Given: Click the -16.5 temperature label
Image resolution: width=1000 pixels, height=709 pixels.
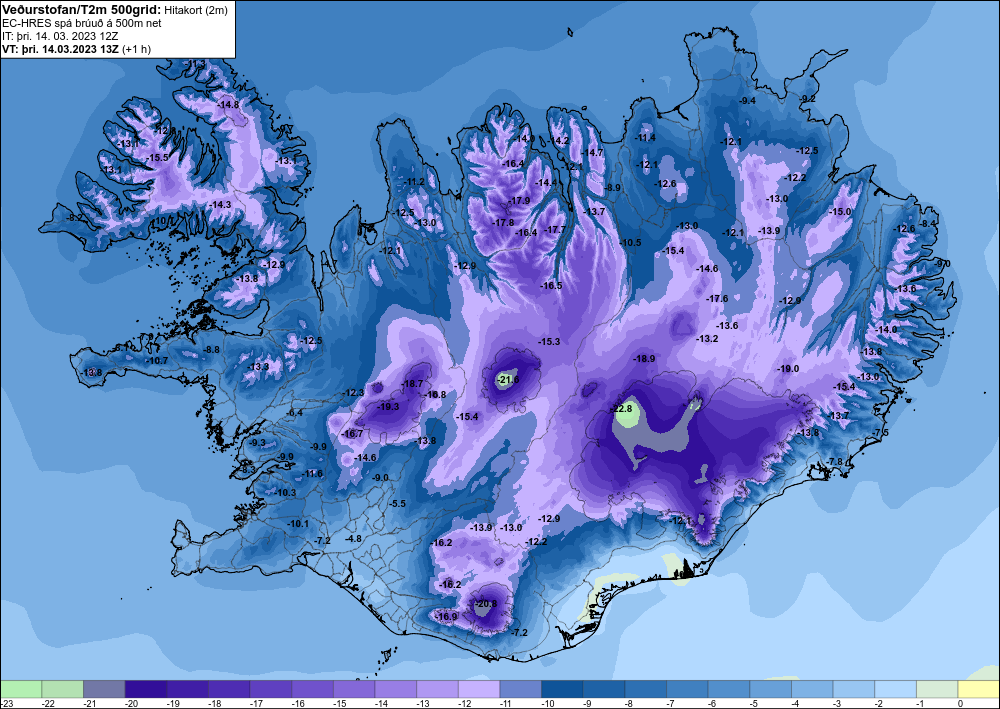Looking at the screenshot, I should click(x=552, y=286).
